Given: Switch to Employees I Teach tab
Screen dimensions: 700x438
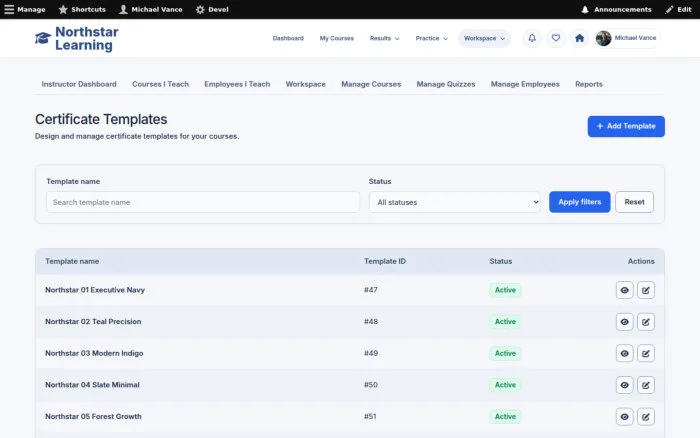Looking at the screenshot, I should coord(237,84).
